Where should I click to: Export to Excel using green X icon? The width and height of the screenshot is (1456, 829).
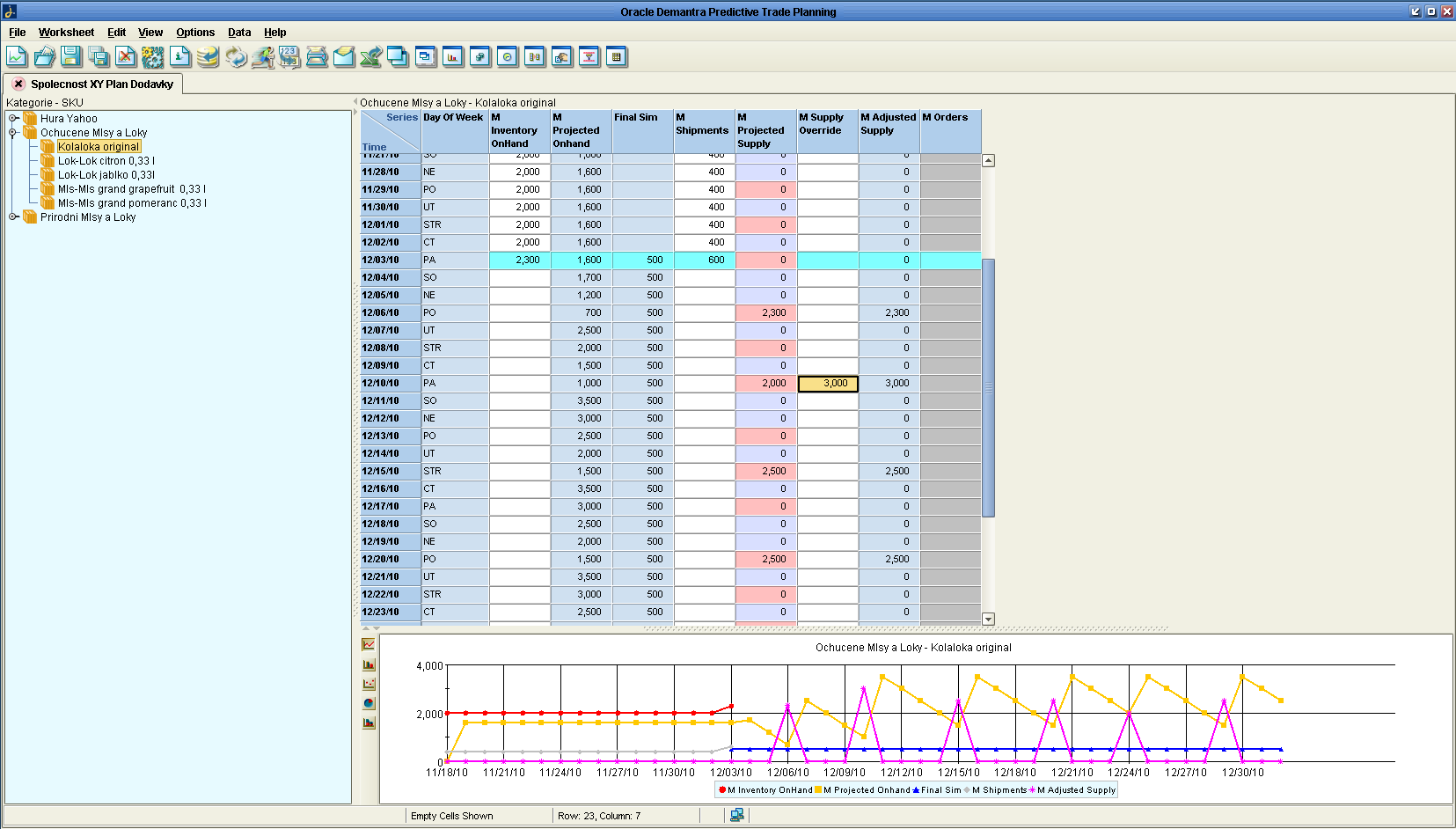tap(371, 57)
